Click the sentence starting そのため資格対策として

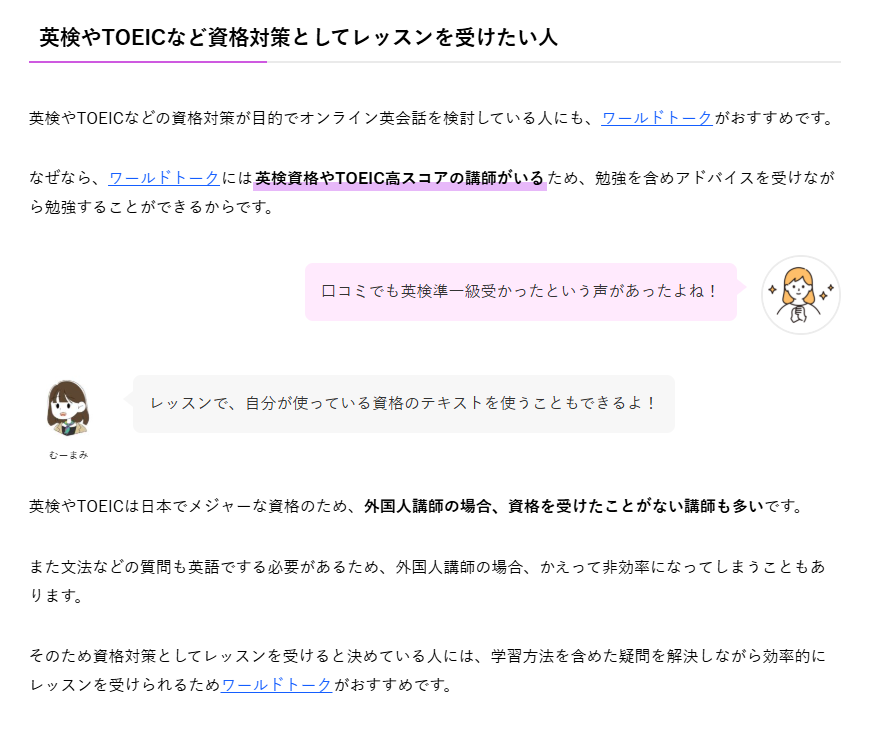tap(427, 670)
